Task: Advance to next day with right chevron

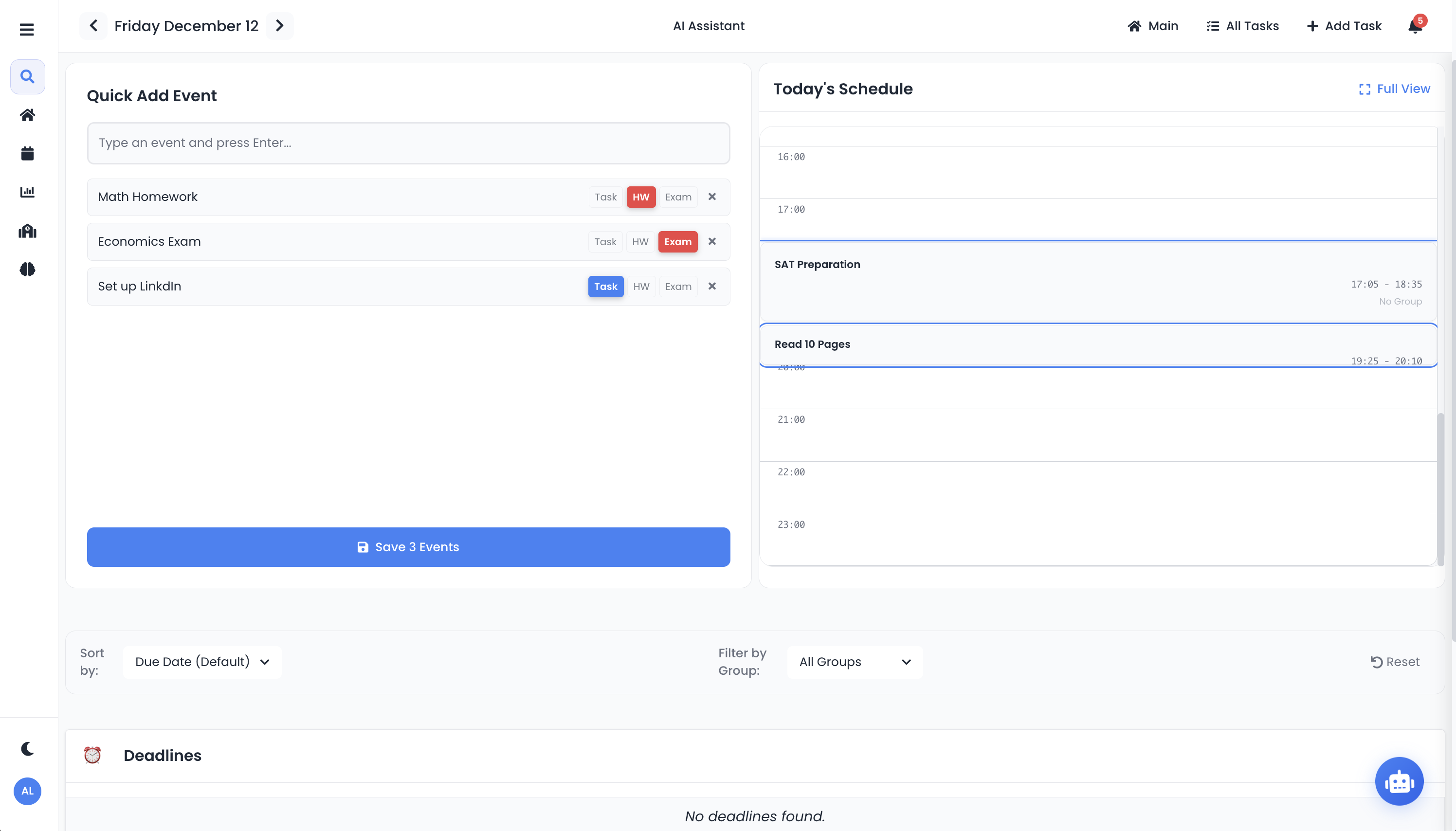Action: point(279,26)
